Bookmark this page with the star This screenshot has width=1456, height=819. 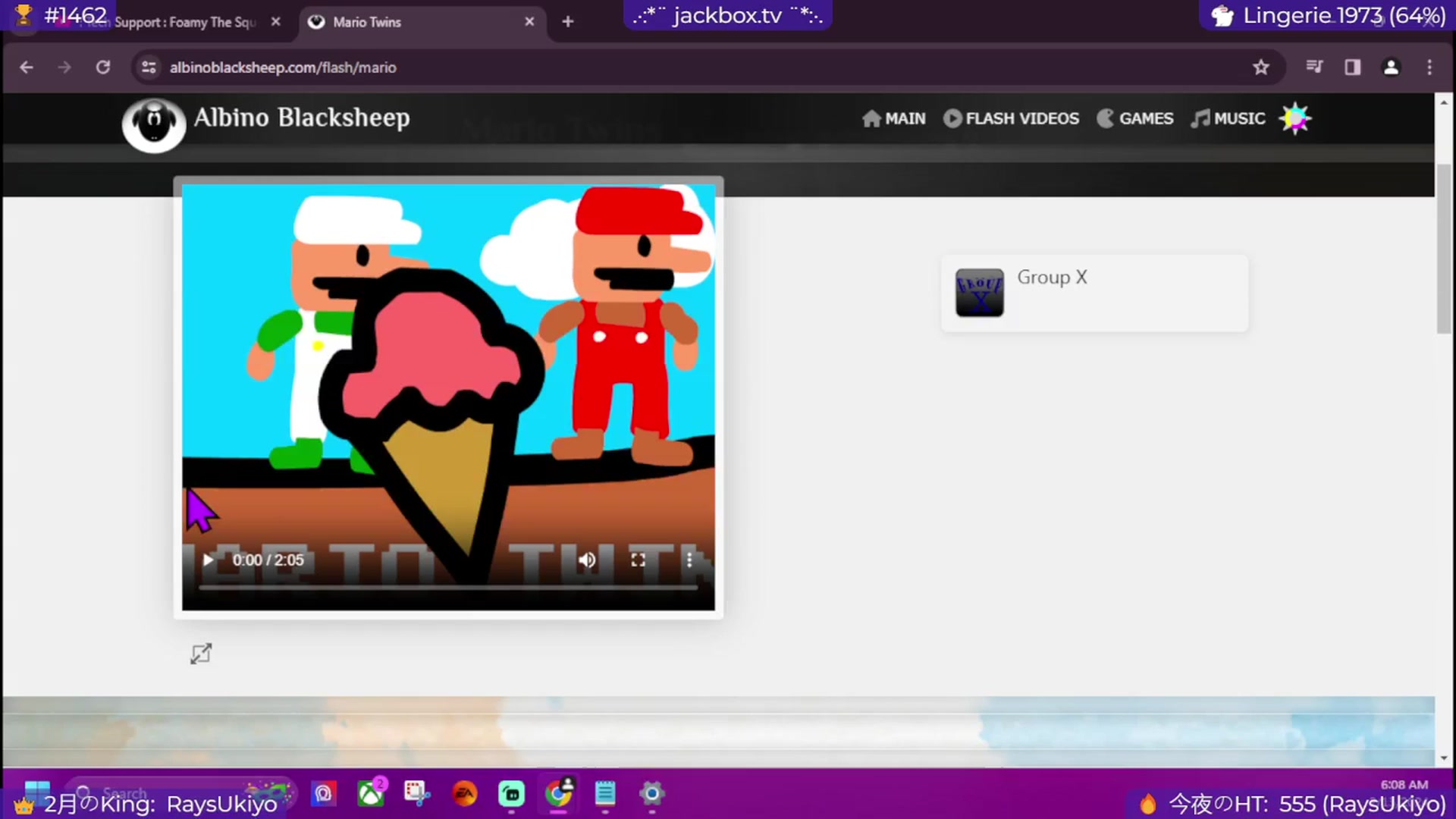pos(1261,67)
